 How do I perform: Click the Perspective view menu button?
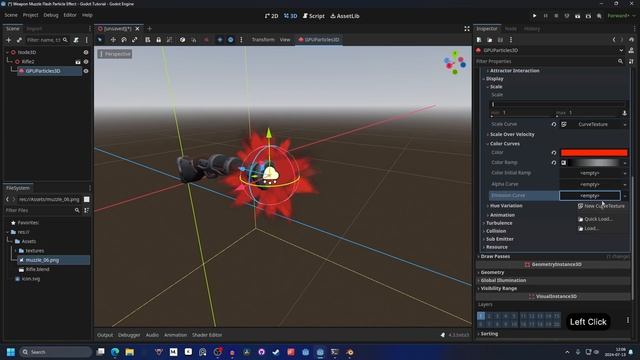coord(115,54)
